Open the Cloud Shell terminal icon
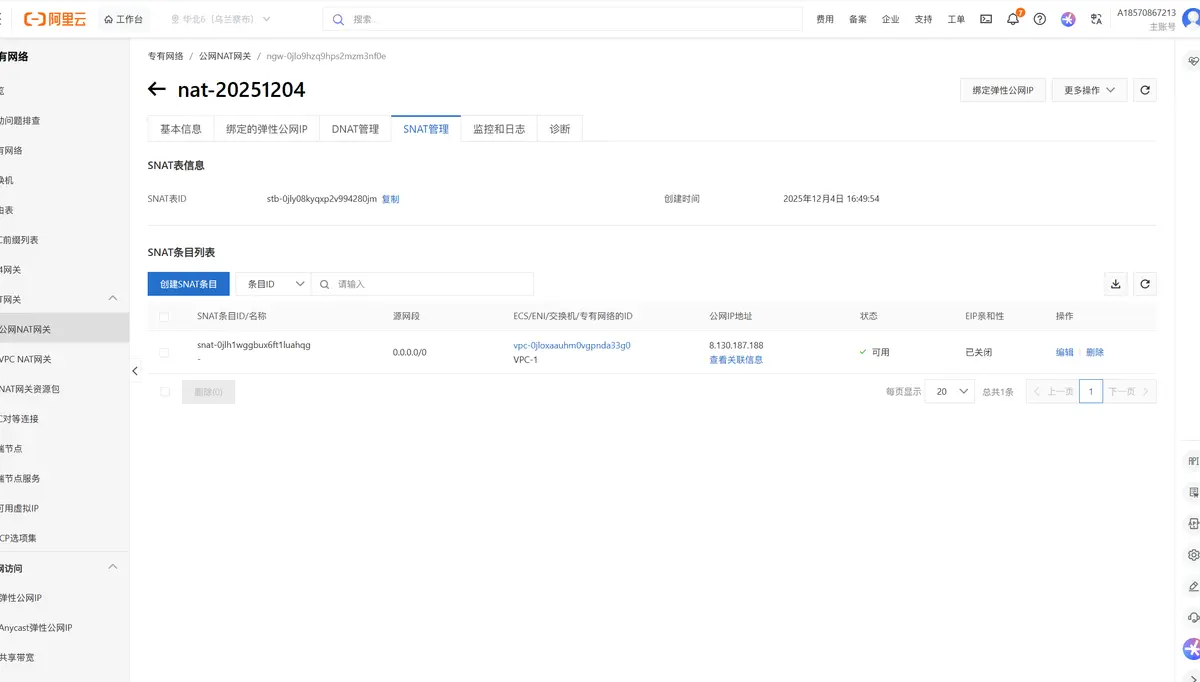 point(986,19)
